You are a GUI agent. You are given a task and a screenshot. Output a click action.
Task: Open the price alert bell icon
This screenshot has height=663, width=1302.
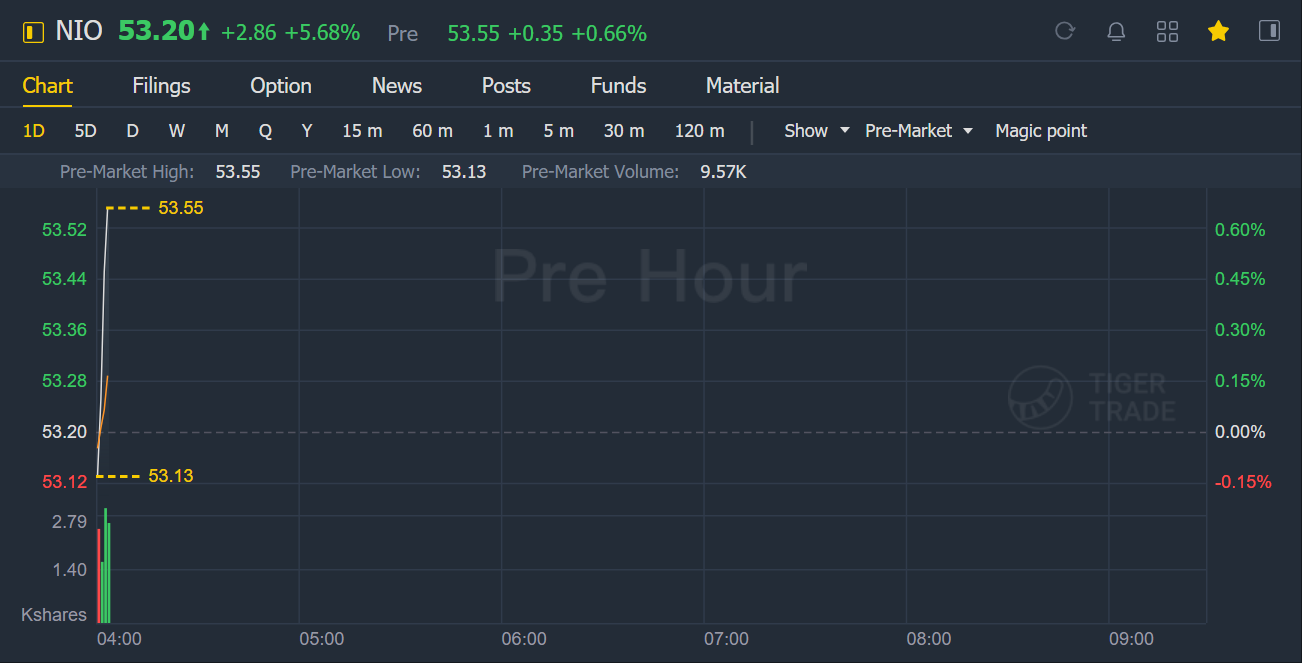(x=1116, y=32)
